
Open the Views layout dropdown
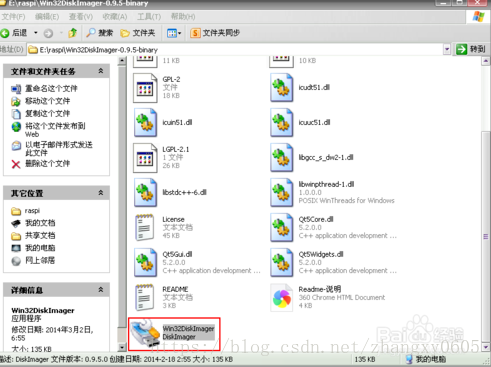174,33
